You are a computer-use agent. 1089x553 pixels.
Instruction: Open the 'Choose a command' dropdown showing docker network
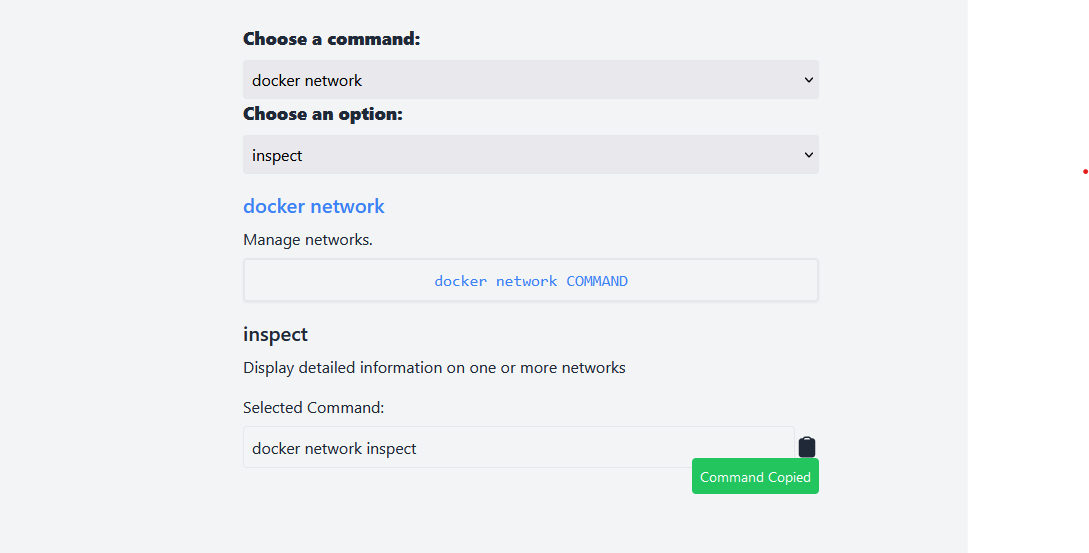(531, 80)
